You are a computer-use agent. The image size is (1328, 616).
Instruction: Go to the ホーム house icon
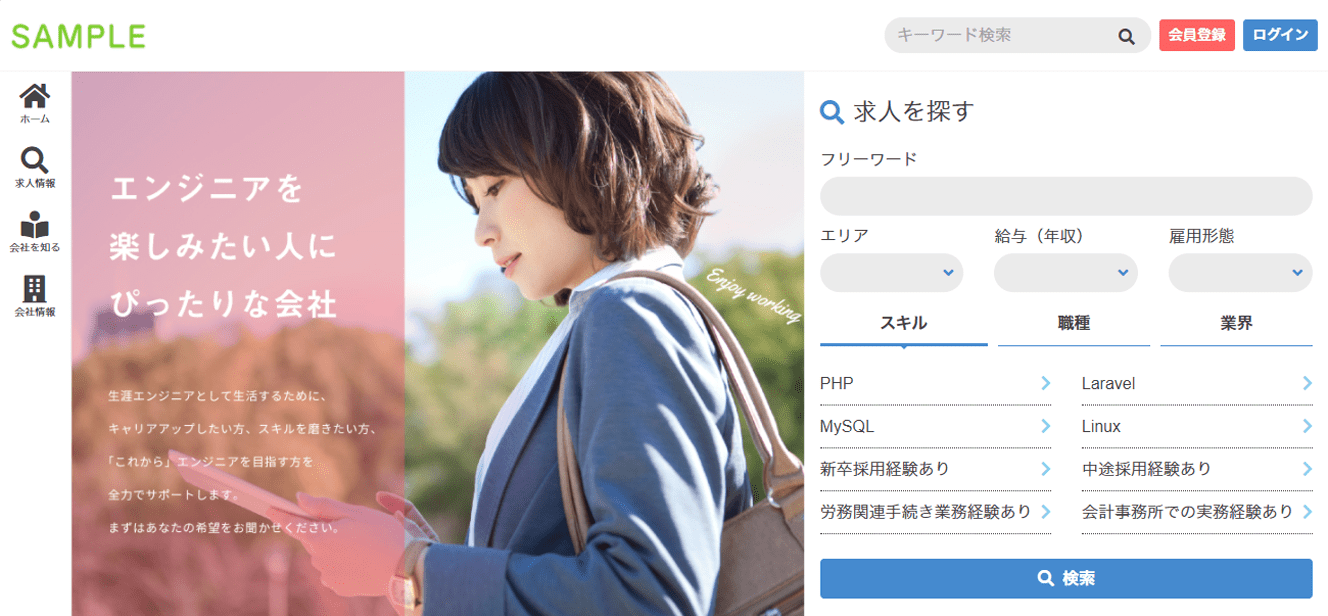click(x=35, y=97)
